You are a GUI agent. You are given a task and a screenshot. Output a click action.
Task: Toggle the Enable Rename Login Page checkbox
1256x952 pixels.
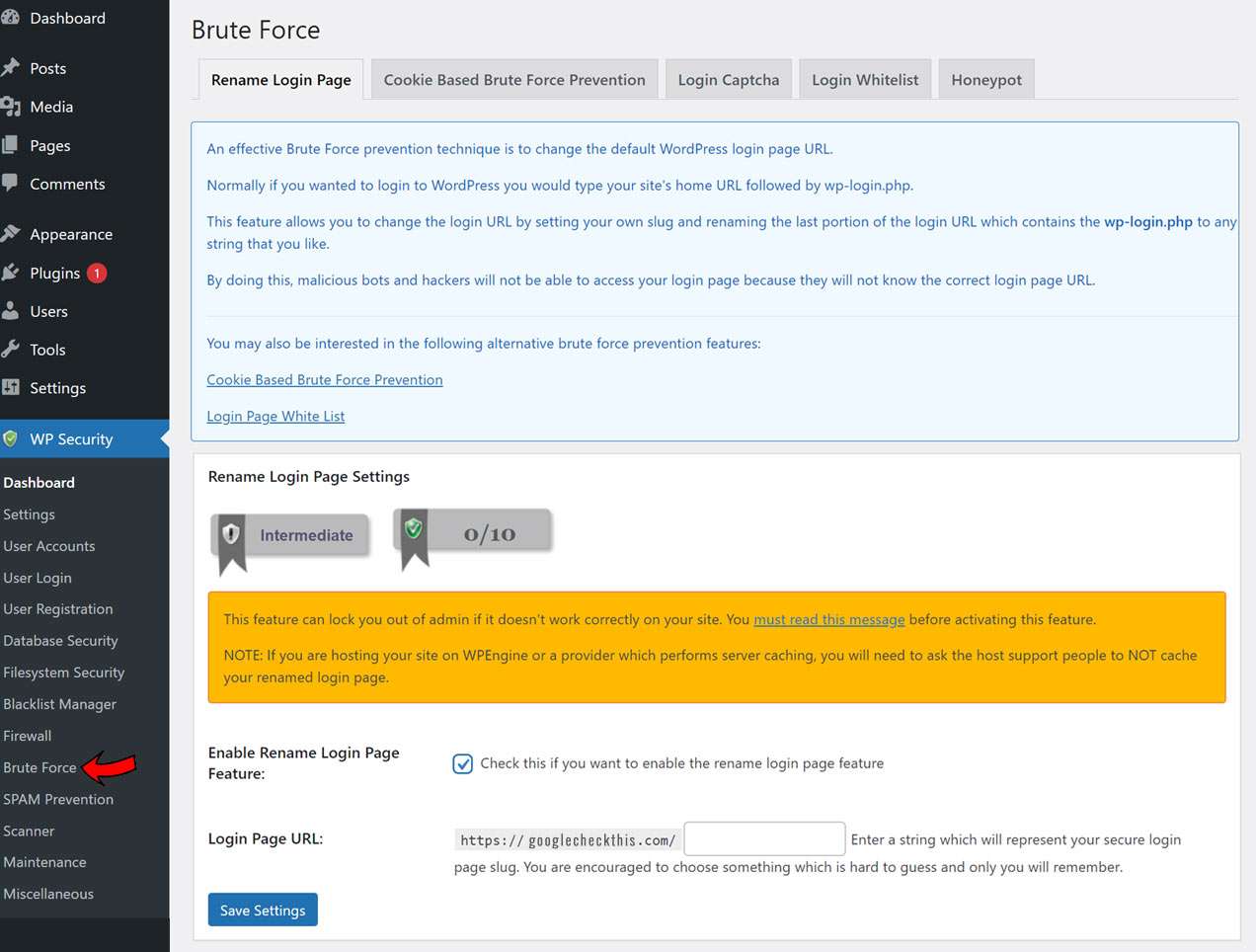click(x=463, y=763)
